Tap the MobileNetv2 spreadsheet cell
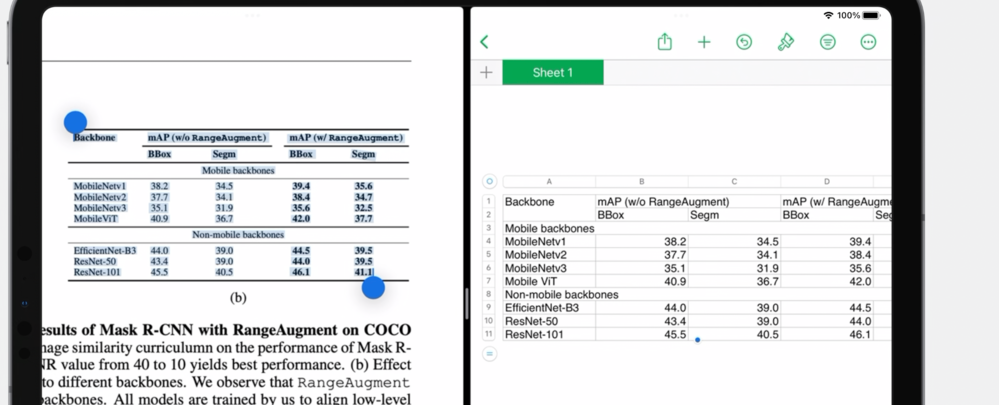The height and width of the screenshot is (405, 999). tap(549, 255)
